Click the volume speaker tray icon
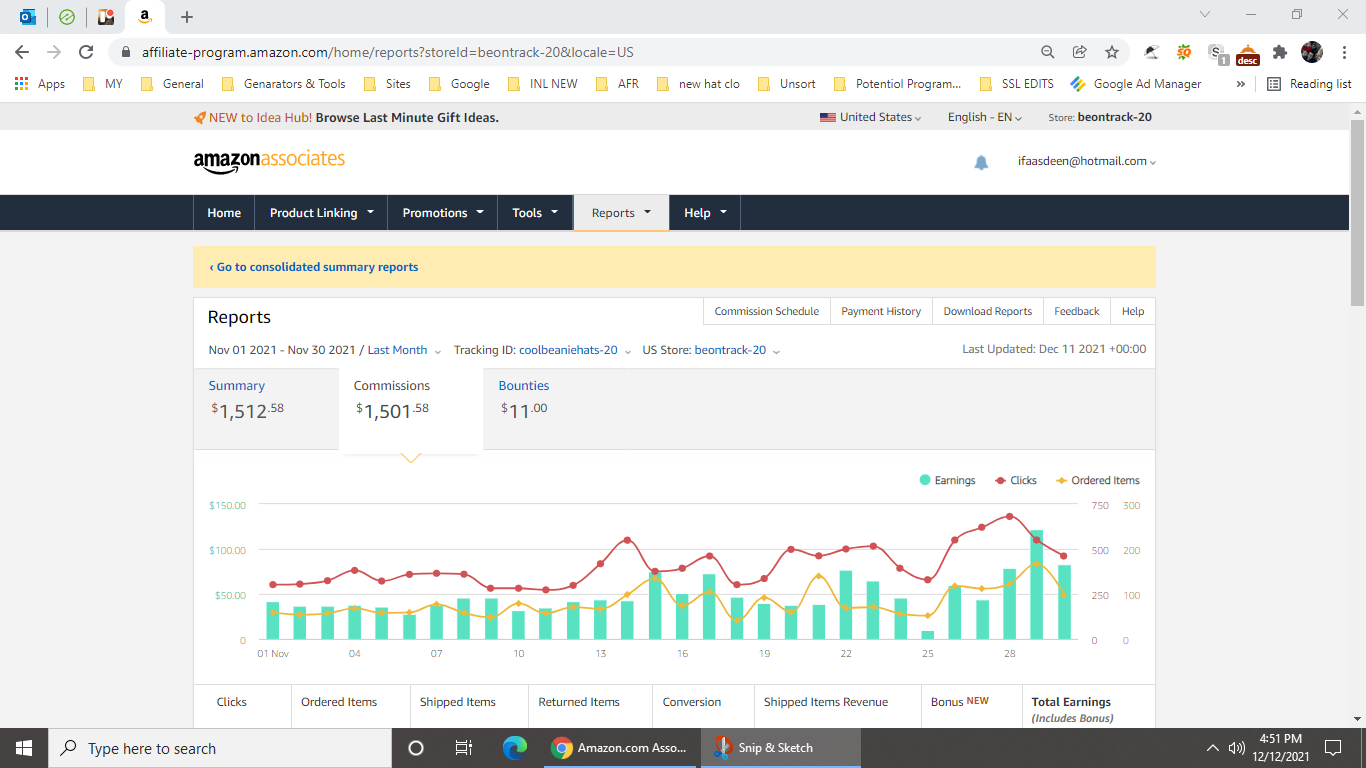The width and height of the screenshot is (1366, 768). pyautogui.click(x=1237, y=748)
